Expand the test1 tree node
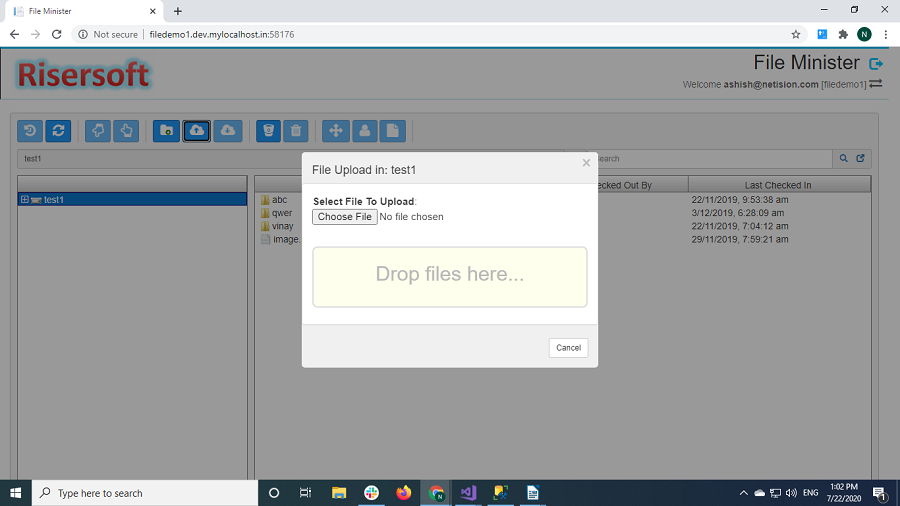The width and height of the screenshot is (900, 506). [x=24, y=200]
